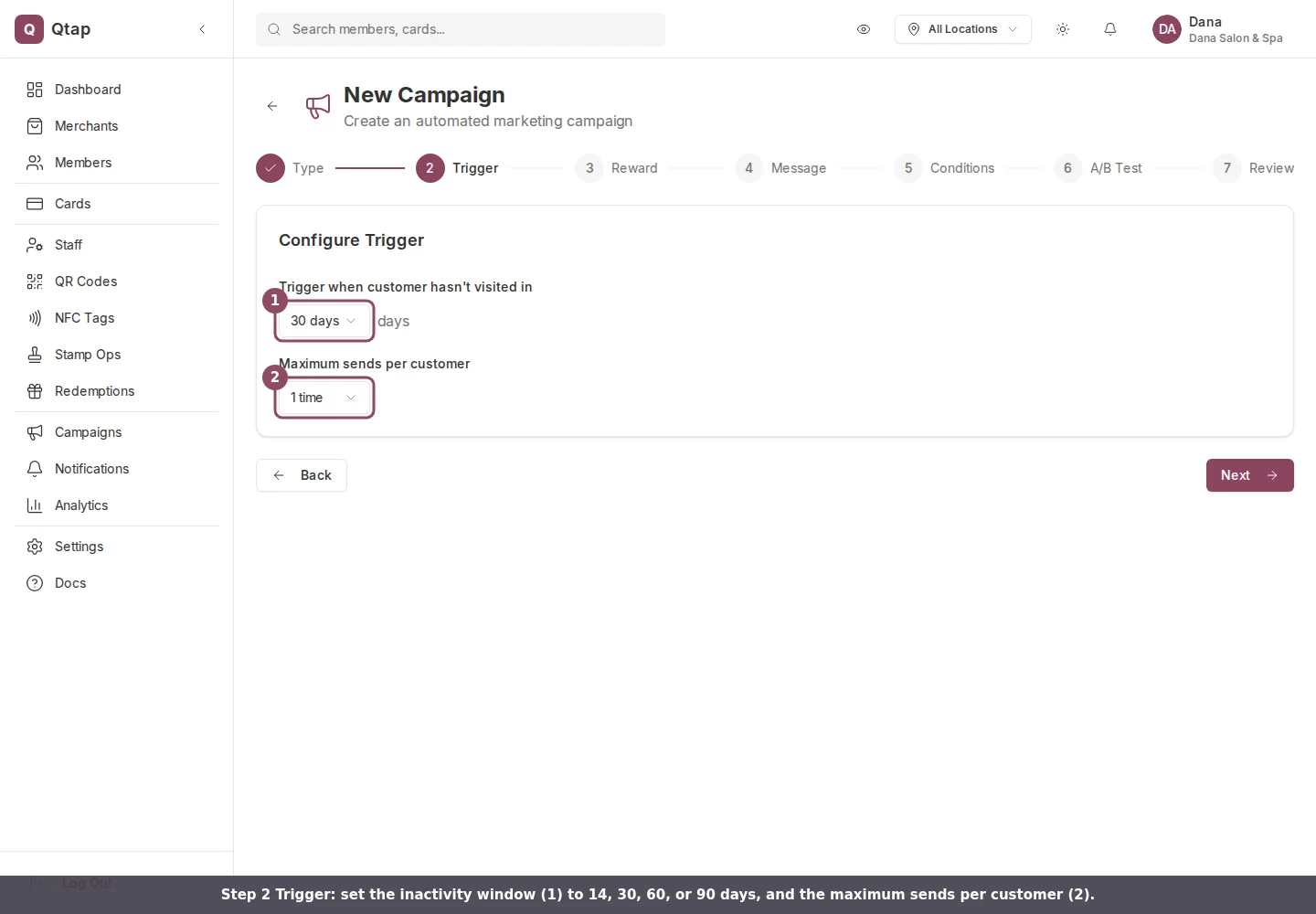
Task: Open QR Codes page
Action: (x=117, y=282)
